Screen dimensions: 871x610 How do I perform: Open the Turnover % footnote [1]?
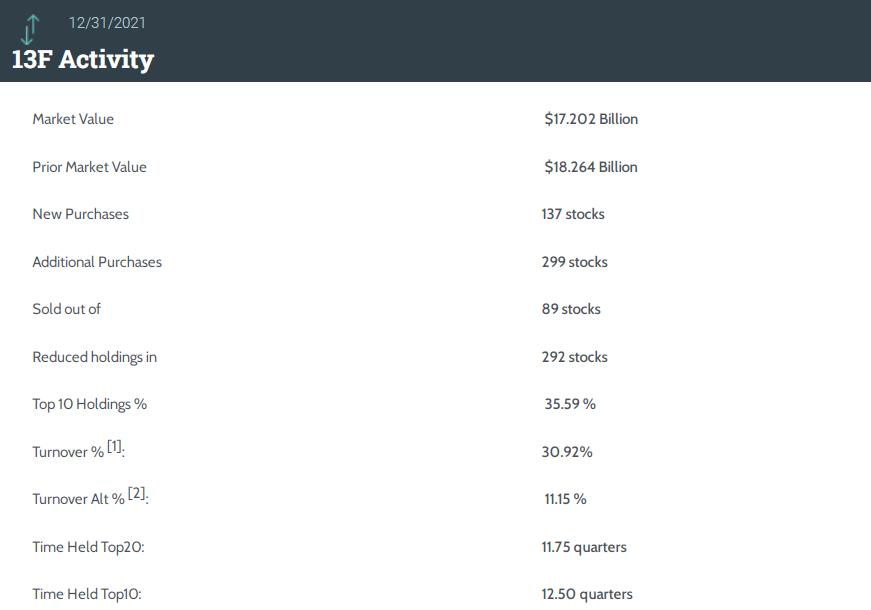114,447
